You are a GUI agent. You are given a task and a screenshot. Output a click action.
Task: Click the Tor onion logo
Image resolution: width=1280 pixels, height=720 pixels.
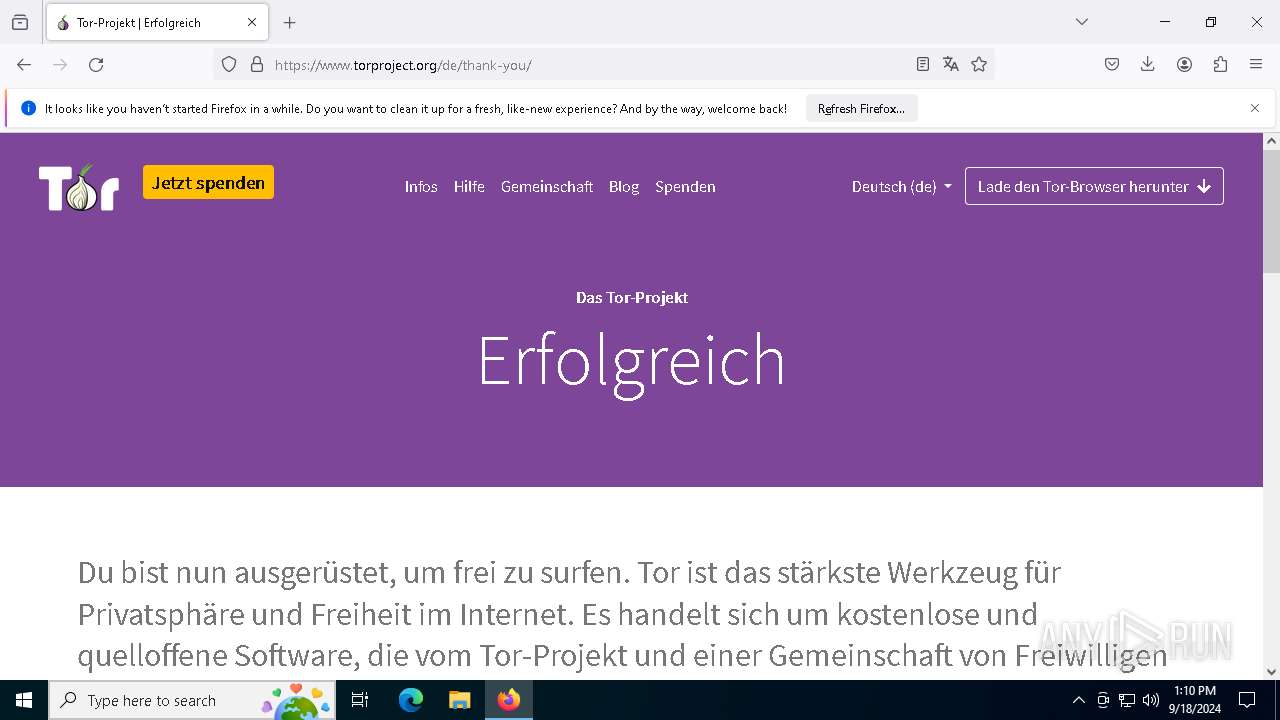(x=79, y=187)
